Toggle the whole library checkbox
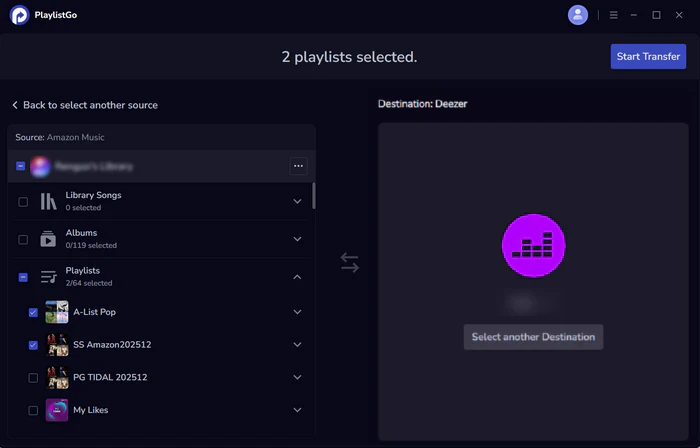700x448 pixels. pyautogui.click(x=21, y=166)
